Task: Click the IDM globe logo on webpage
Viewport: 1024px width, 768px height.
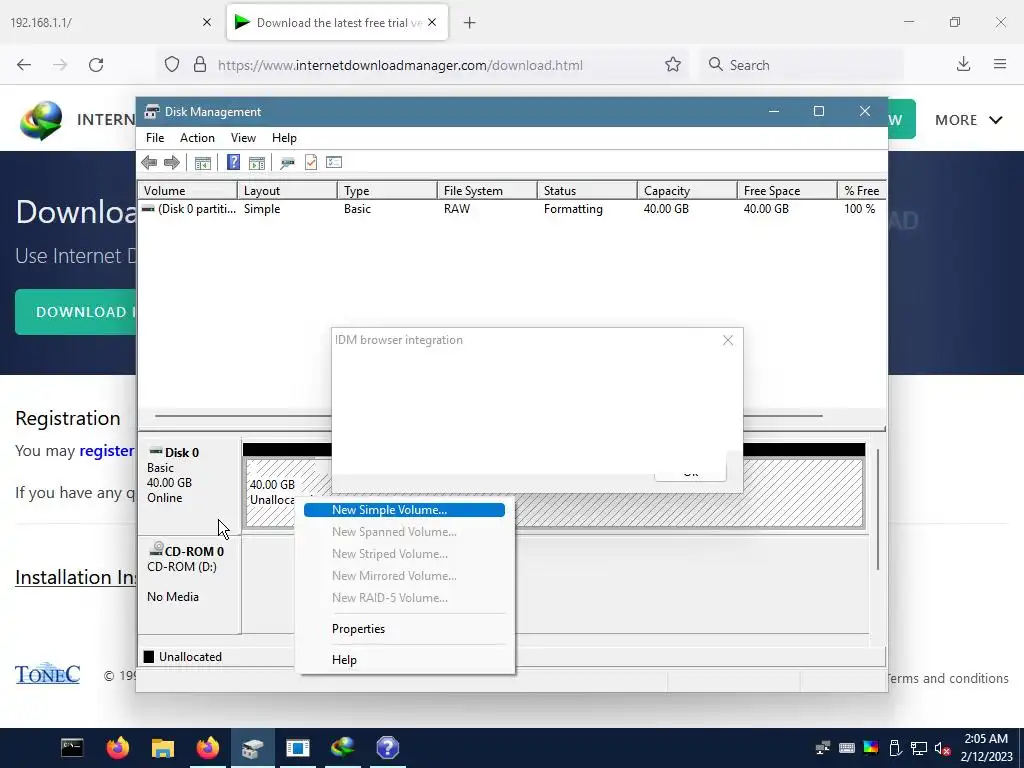Action: point(40,120)
